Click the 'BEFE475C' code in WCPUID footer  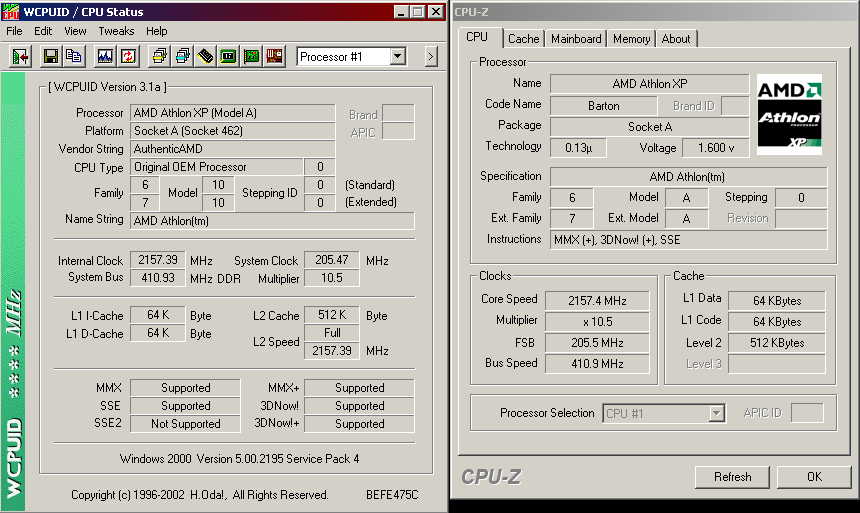point(392,495)
